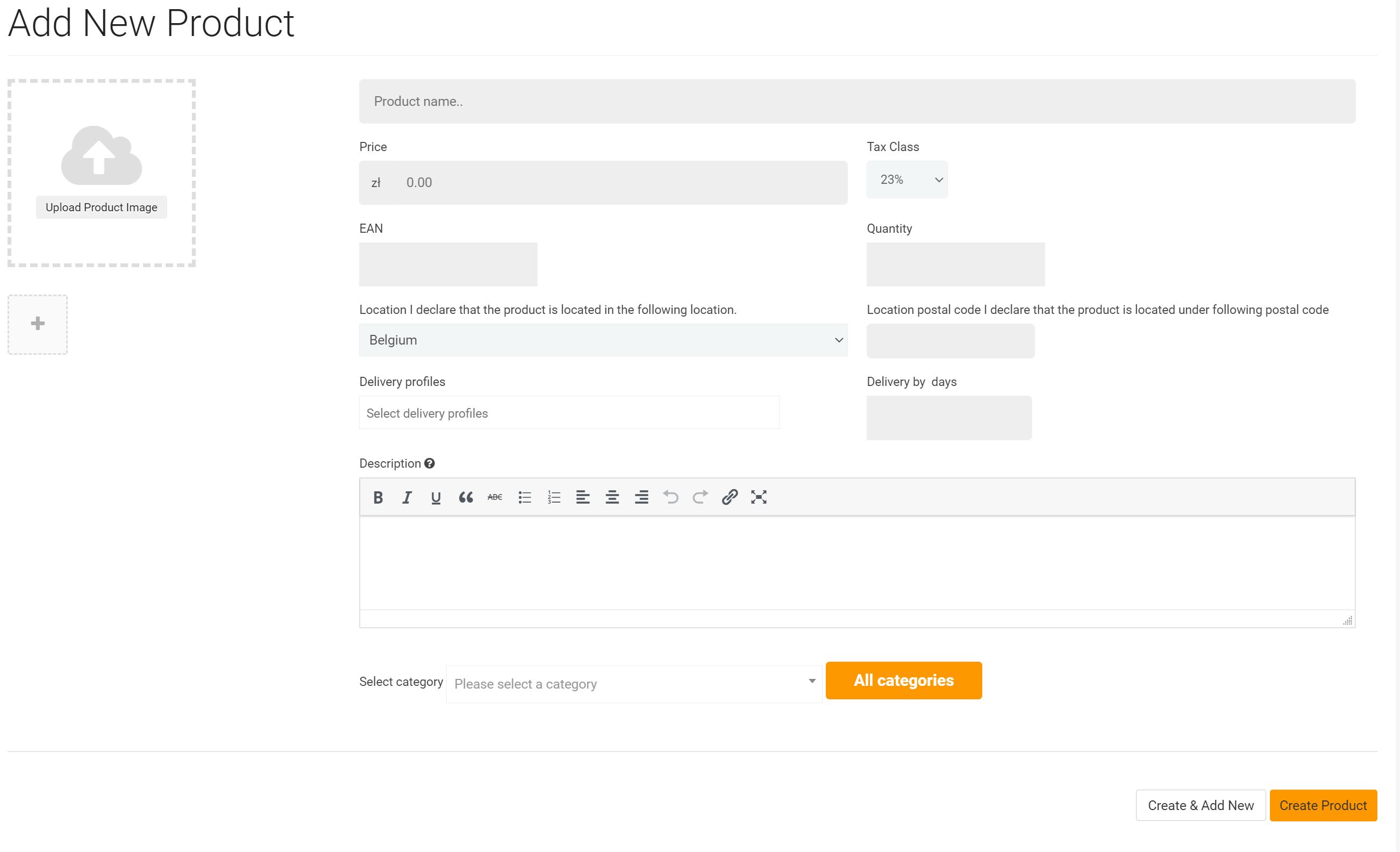
Task: Click Create & Add New button
Action: [1200, 805]
